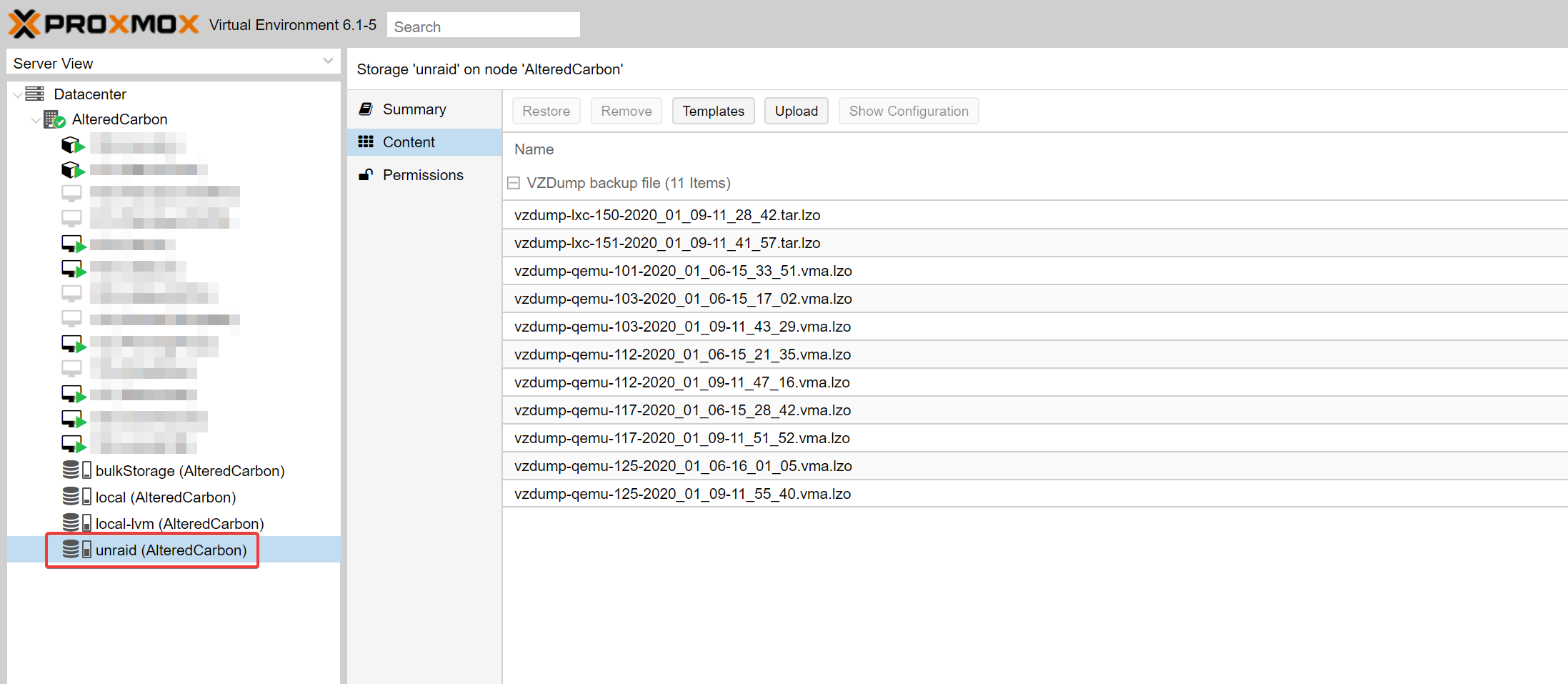Open the Templates button
The width and height of the screenshot is (1568, 684).
coord(714,111)
